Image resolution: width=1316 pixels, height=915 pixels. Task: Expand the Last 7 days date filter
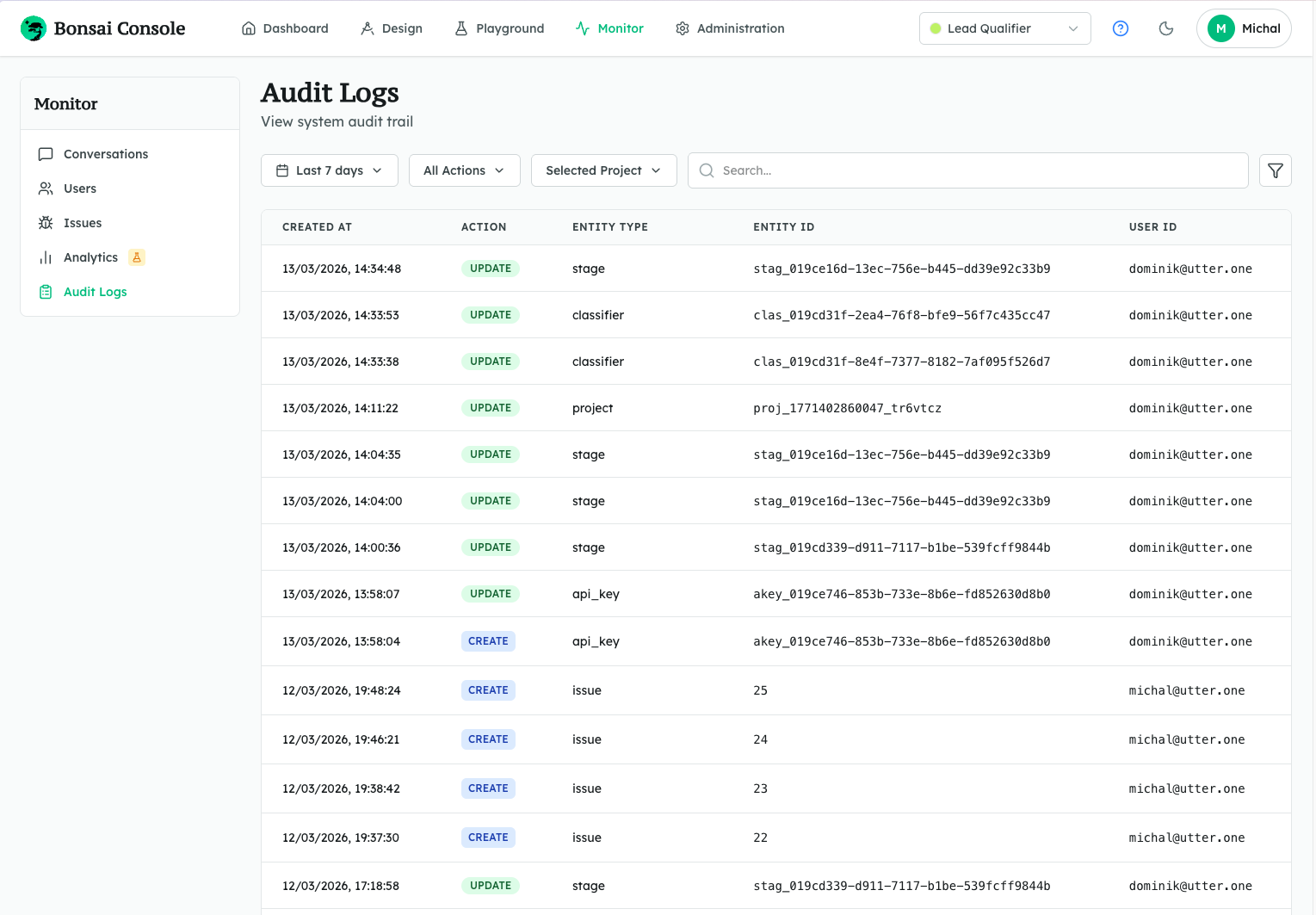[x=329, y=170]
